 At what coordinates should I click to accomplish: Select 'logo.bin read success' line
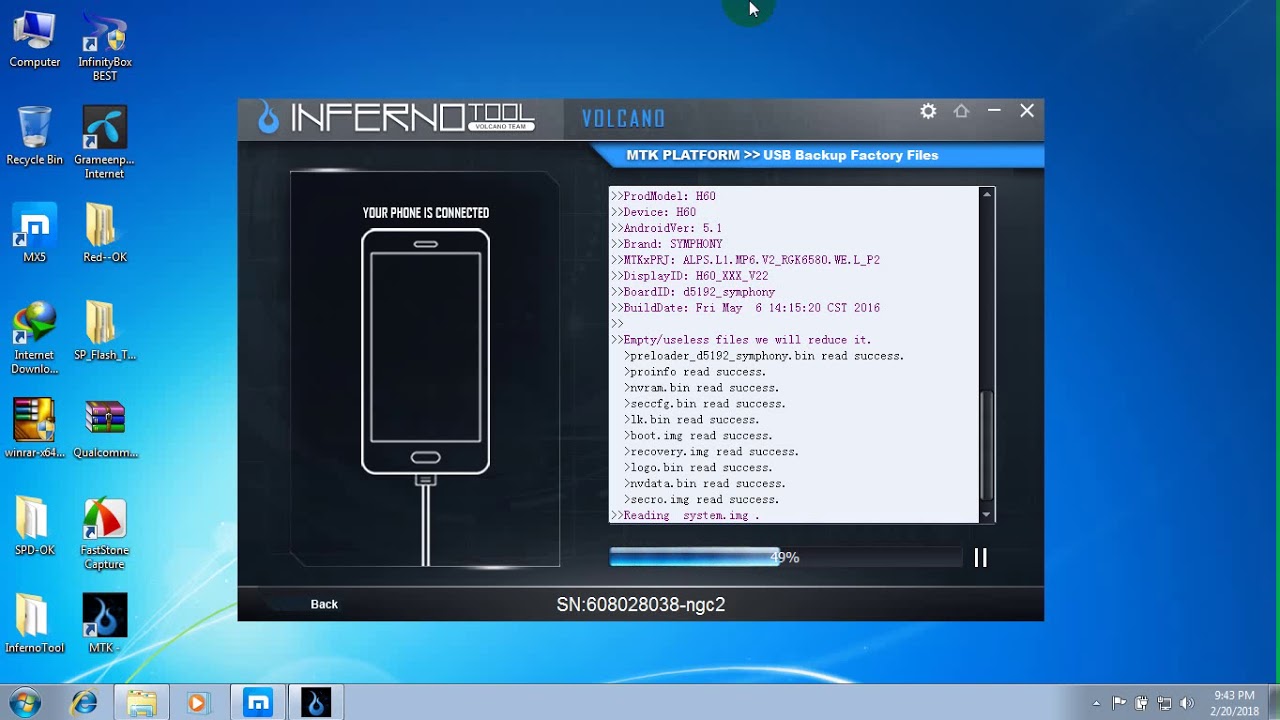click(x=698, y=468)
